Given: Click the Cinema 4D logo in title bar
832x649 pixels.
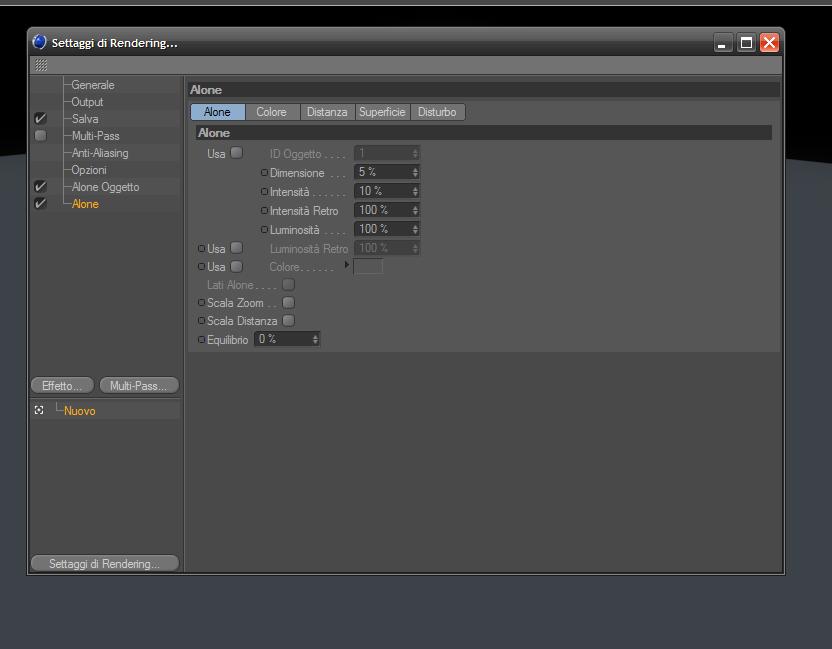Looking at the screenshot, I should 39,42.
